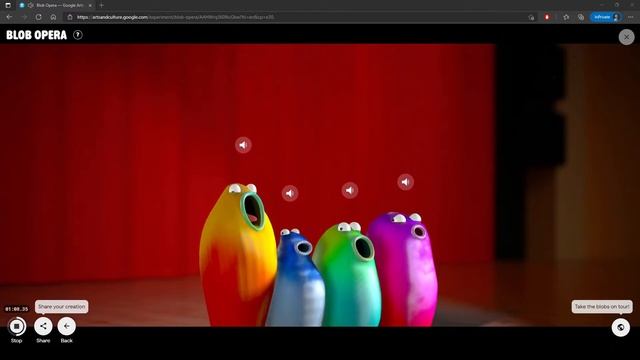Open a new browser tab

pos(101,5)
